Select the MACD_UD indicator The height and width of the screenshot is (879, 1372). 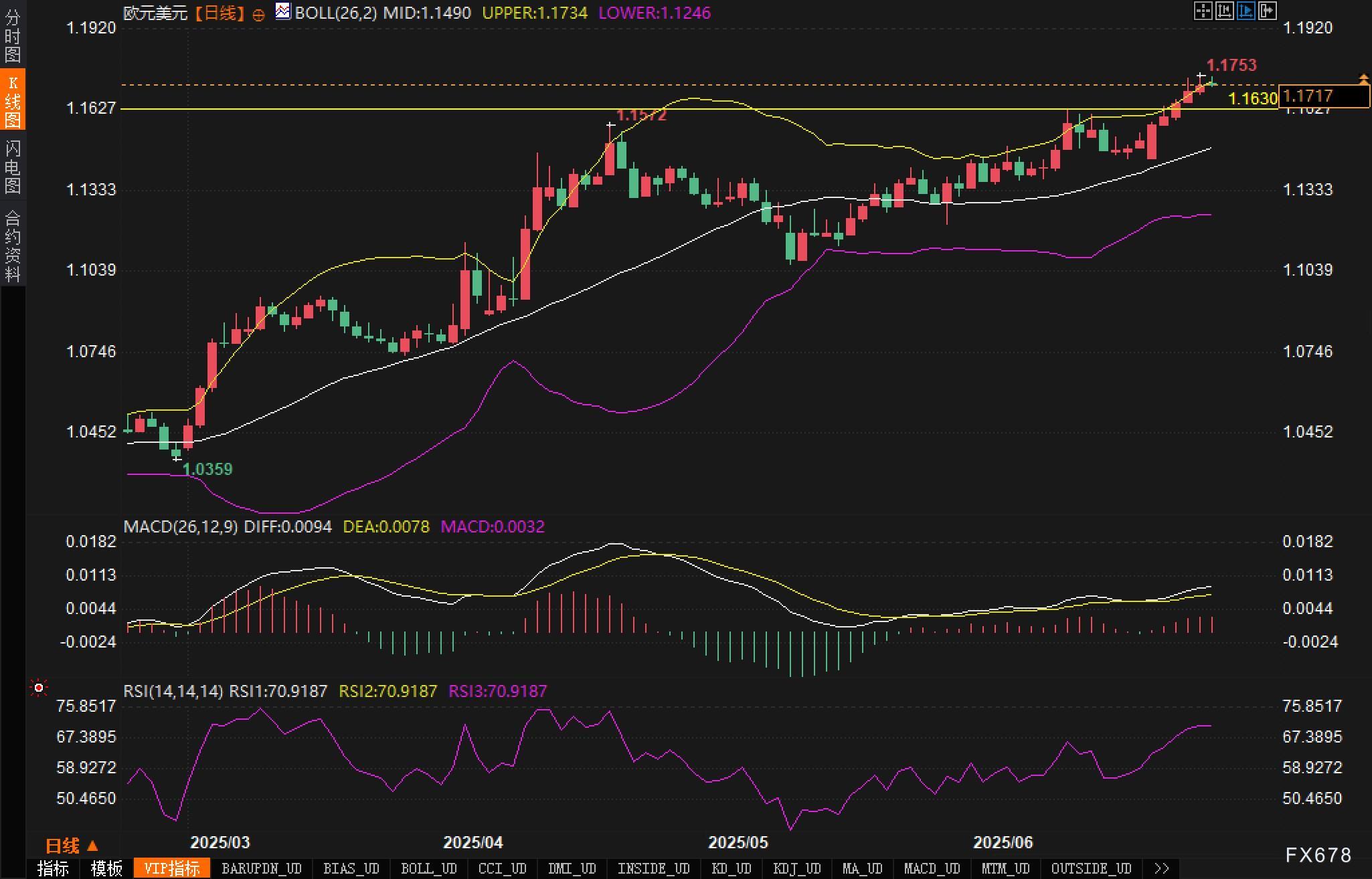(932, 868)
